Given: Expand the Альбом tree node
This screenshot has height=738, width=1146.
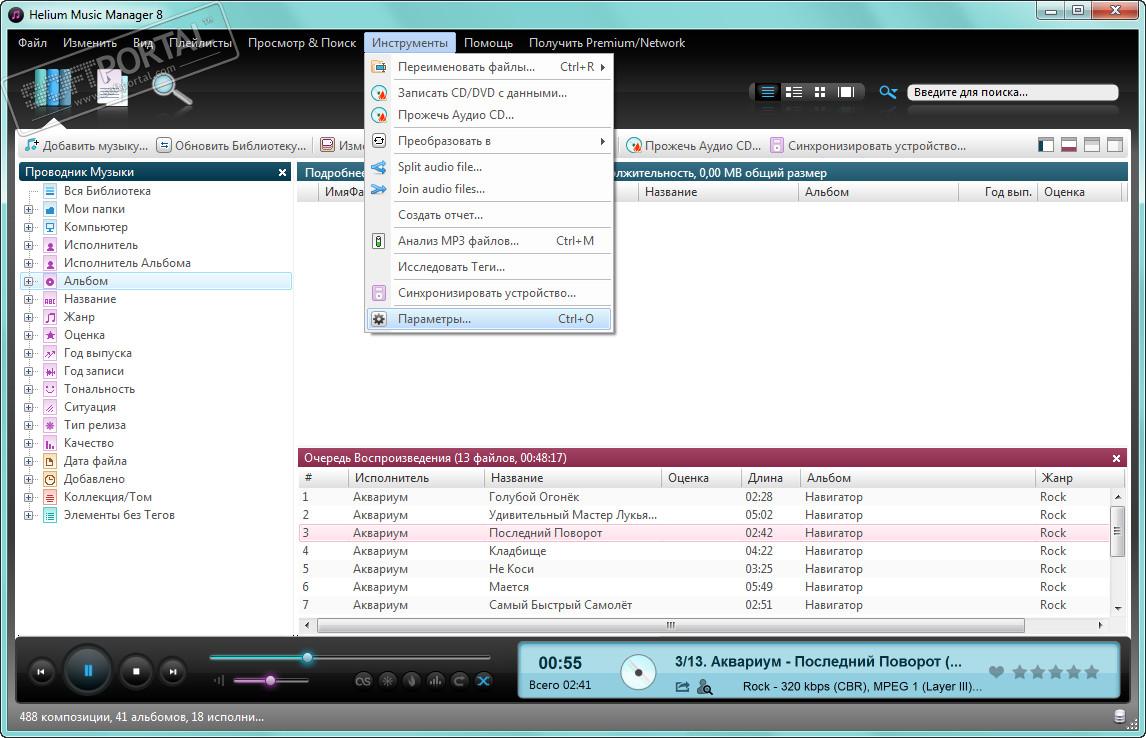Looking at the screenshot, I should [x=29, y=281].
